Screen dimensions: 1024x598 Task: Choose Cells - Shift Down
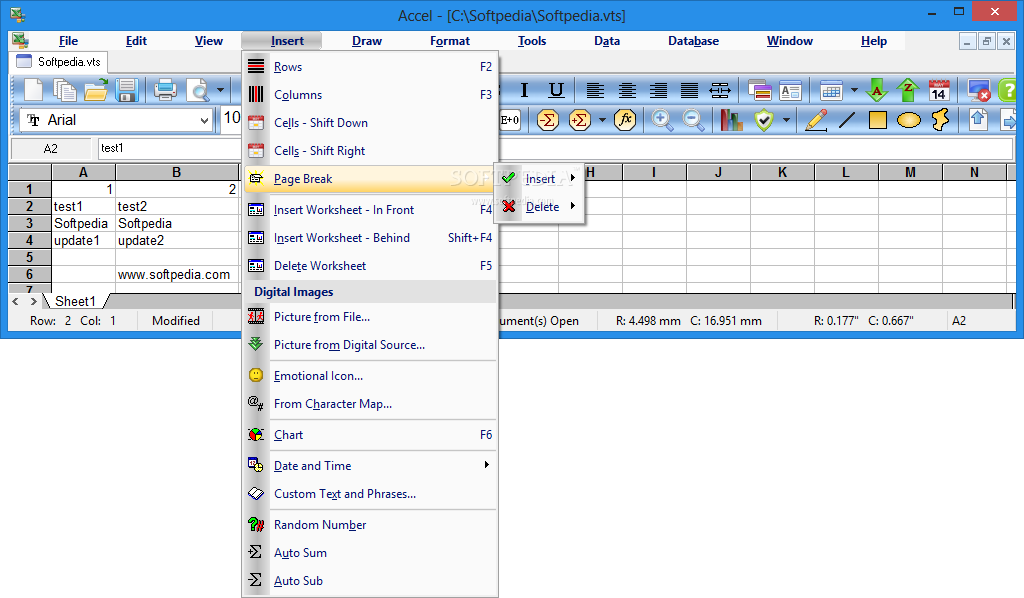(370, 123)
